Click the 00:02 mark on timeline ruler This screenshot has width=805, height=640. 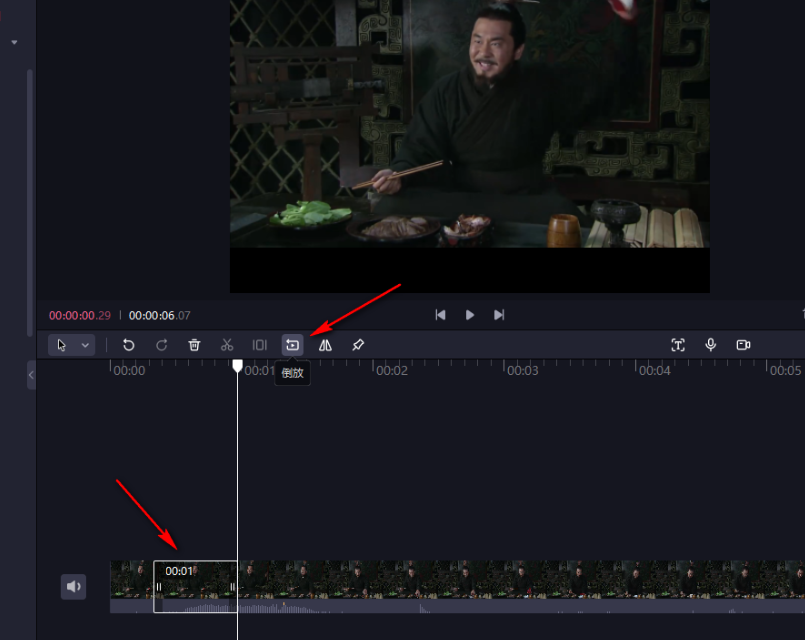pyautogui.click(x=392, y=371)
